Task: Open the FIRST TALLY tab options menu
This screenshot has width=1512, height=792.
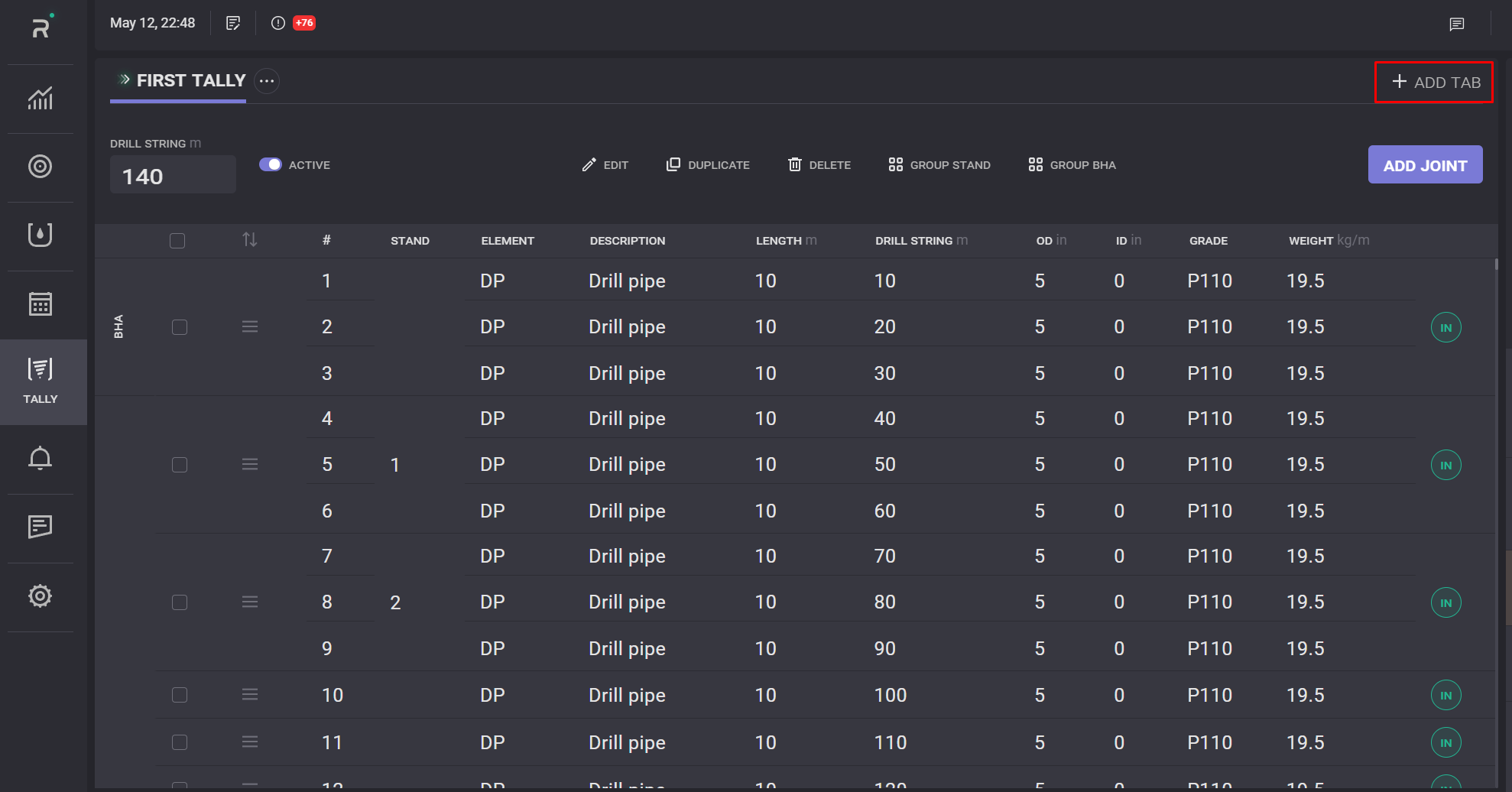Action: tap(267, 81)
